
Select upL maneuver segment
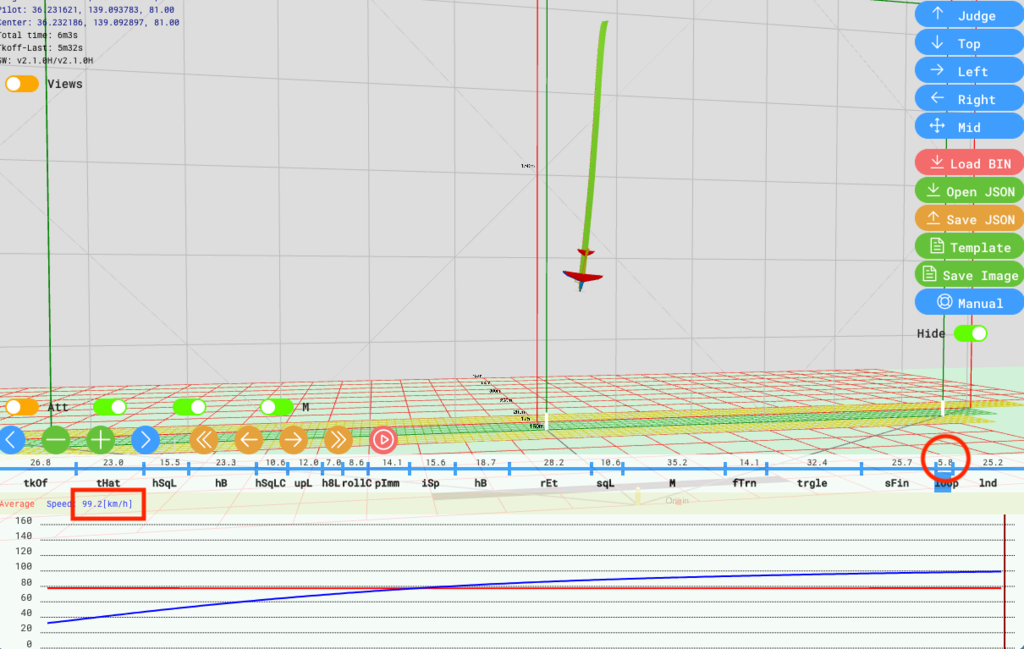(303, 483)
